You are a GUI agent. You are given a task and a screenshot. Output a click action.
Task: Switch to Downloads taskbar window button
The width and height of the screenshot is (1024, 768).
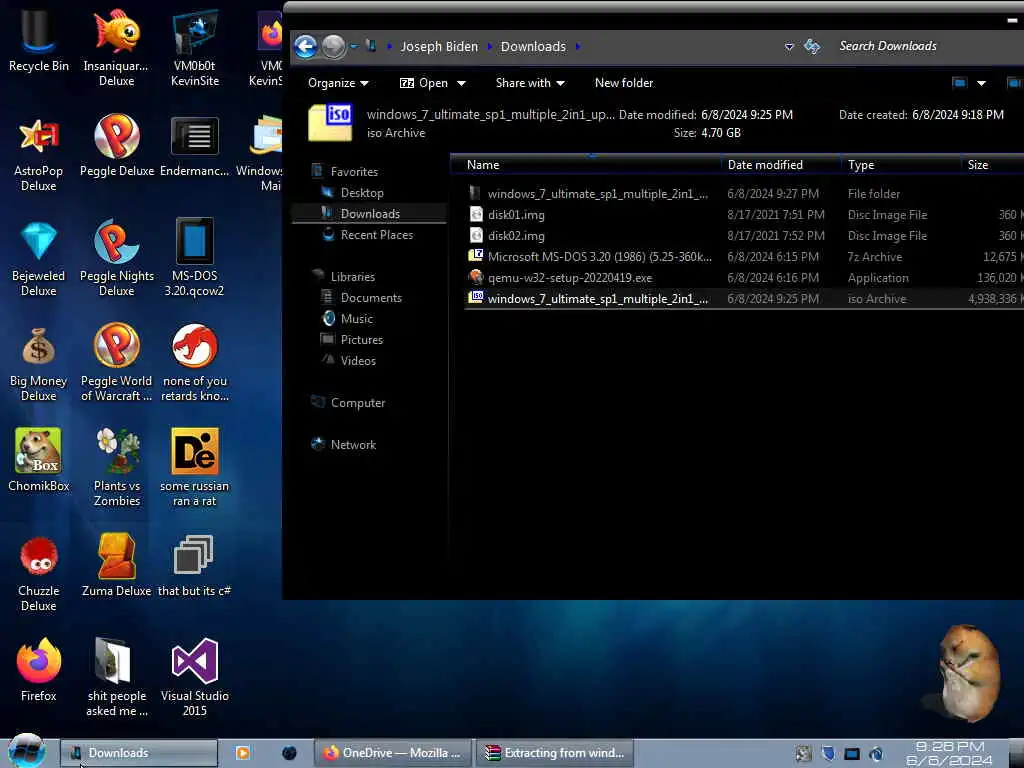click(x=138, y=753)
